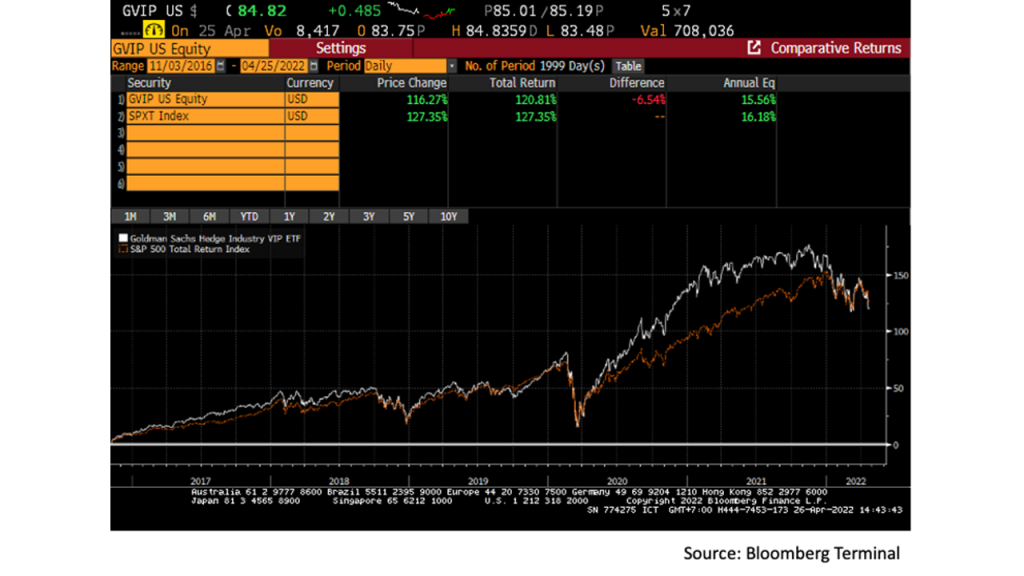Expand the Period dropdown arrow

(x=451, y=66)
